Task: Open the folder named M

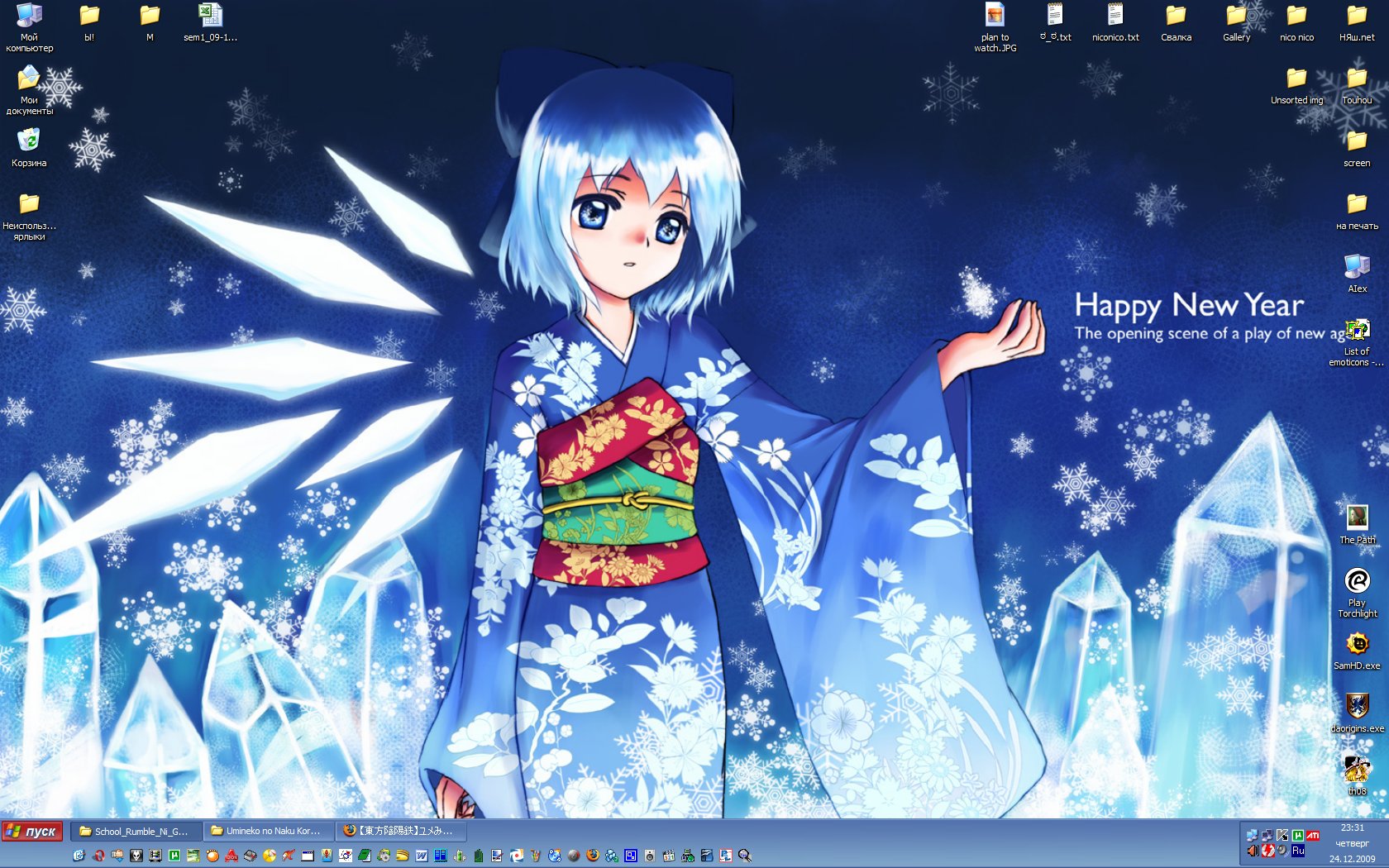Action: (x=150, y=23)
